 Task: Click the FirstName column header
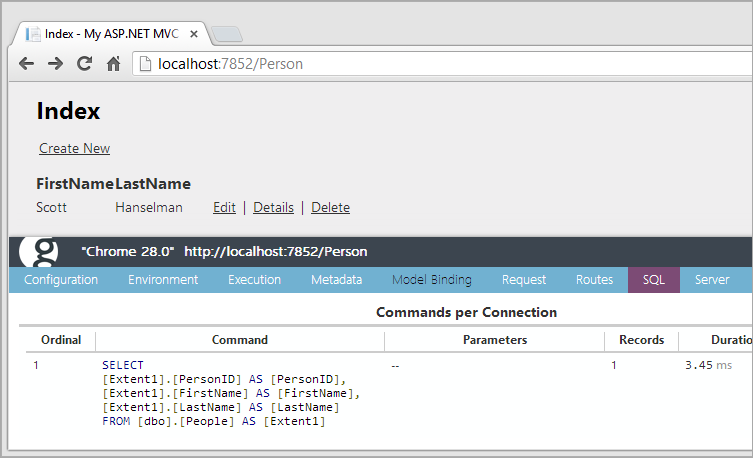[x=75, y=184]
